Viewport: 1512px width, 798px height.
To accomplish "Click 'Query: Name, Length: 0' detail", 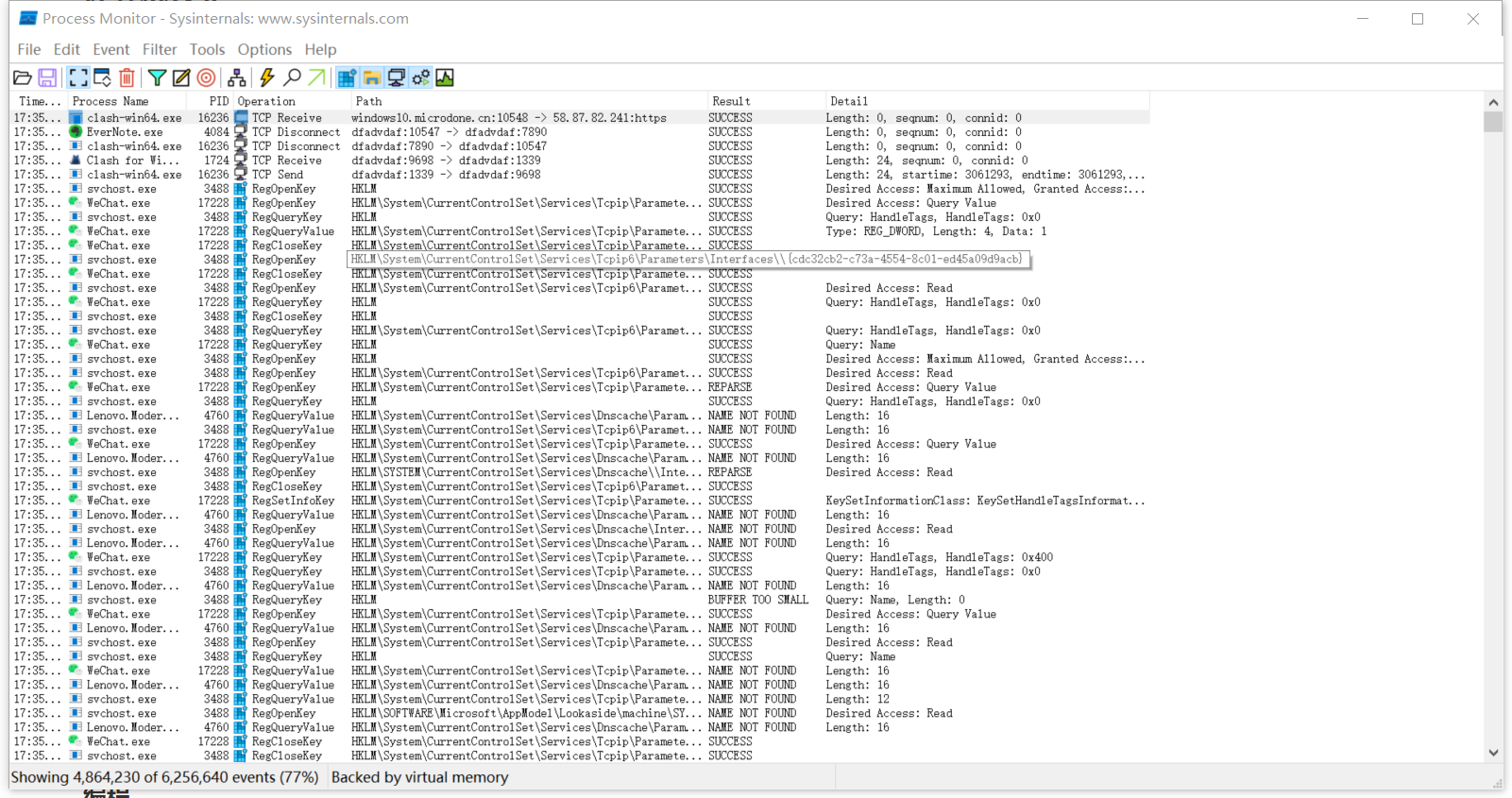I will point(895,600).
